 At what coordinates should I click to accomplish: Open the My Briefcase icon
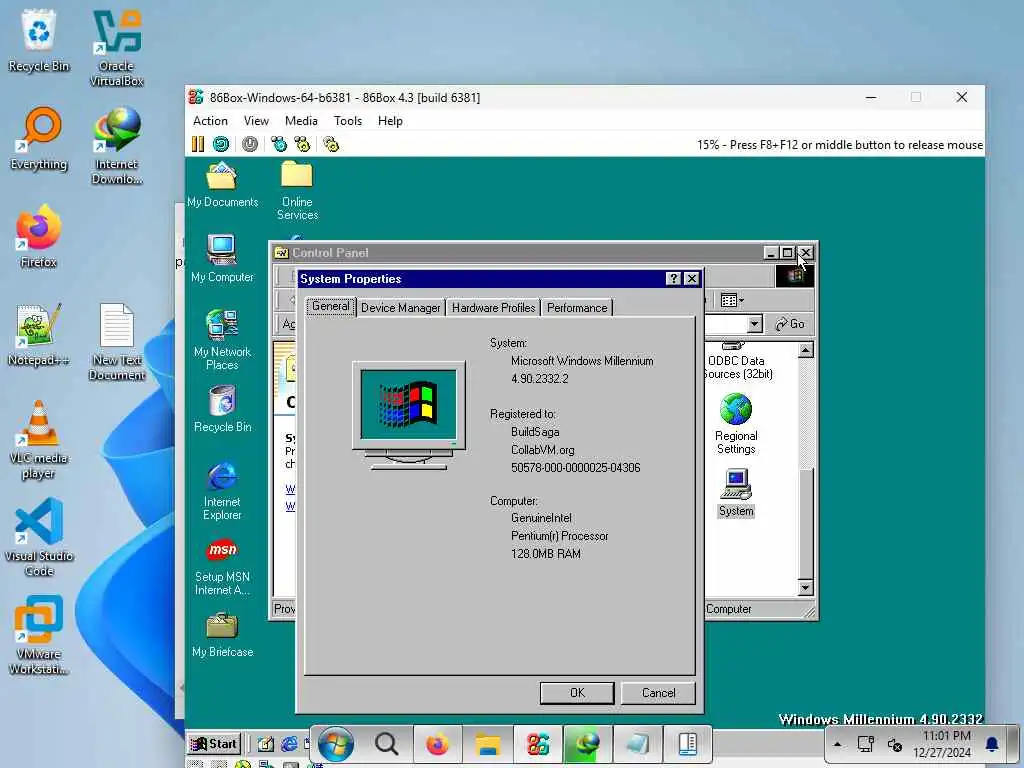coord(222,635)
